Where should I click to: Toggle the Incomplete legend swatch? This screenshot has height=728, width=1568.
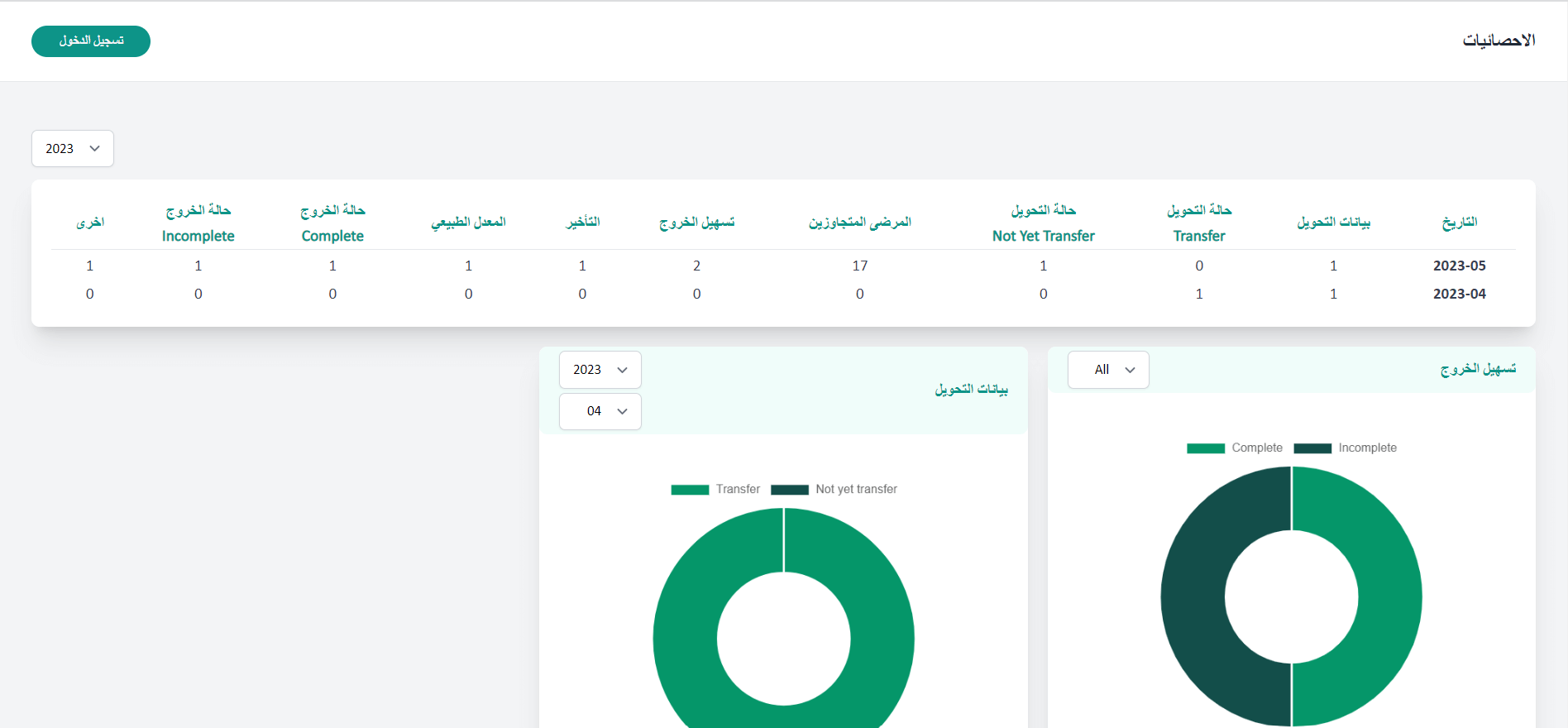coord(1312,448)
